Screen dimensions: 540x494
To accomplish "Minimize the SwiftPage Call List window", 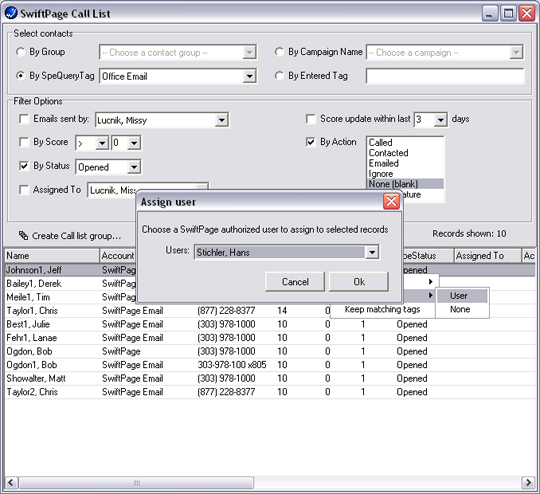I will pos(489,13).
